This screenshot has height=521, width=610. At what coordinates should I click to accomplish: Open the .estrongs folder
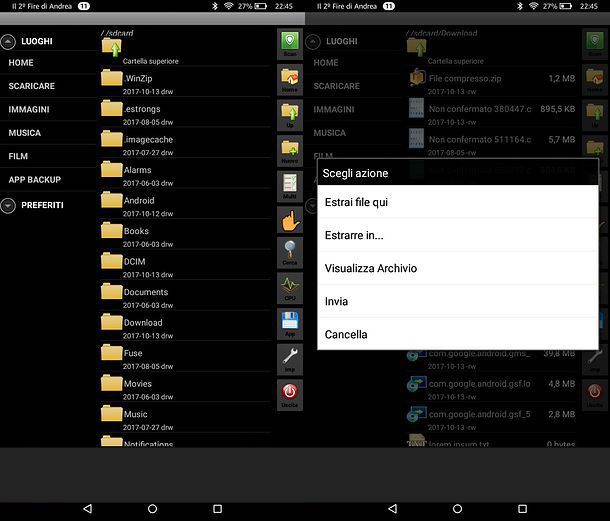click(185, 113)
